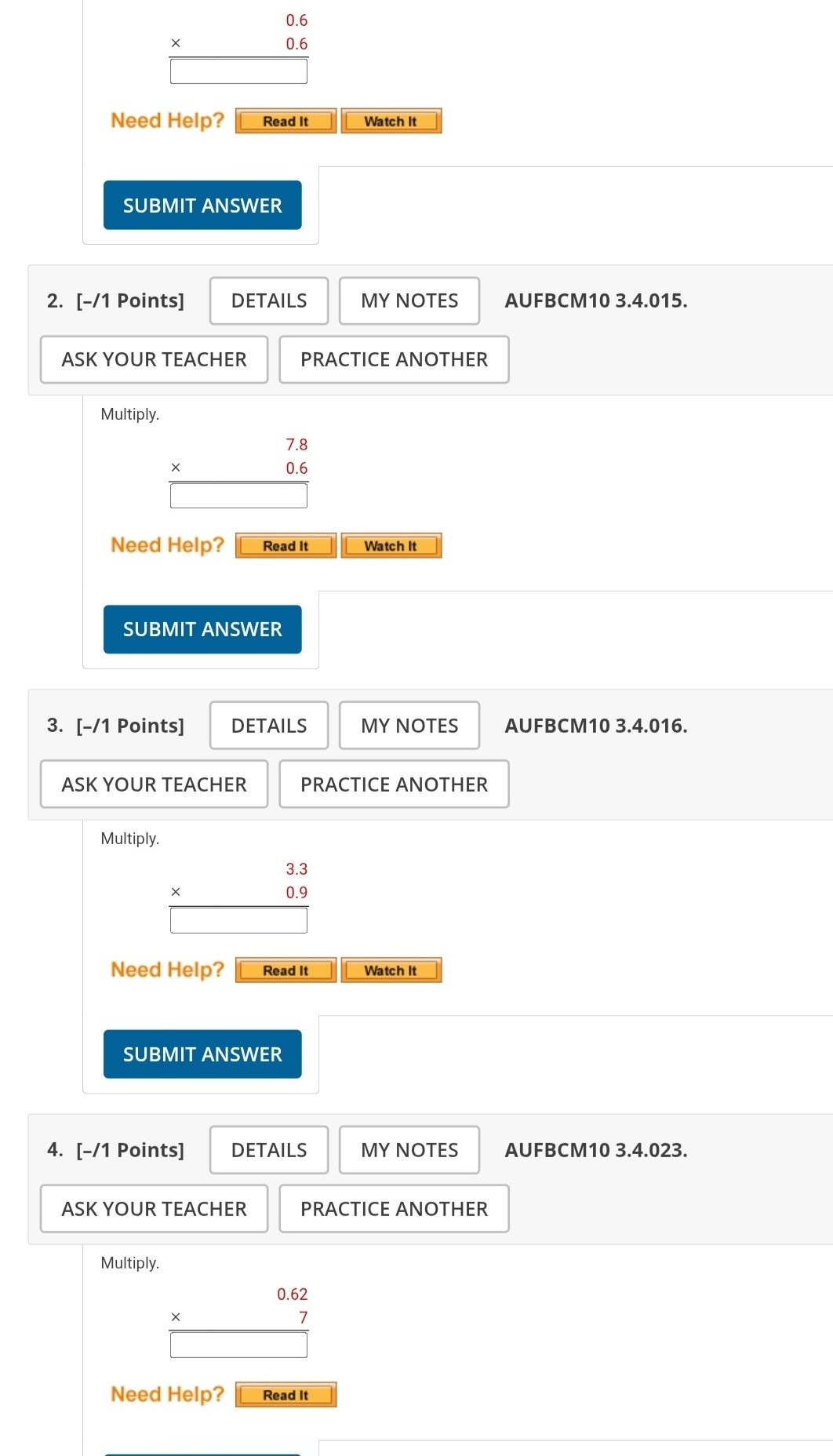This screenshot has height=1456, width=833.
Task: Click Read It button for question 4
Action: click(x=286, y=1395)
